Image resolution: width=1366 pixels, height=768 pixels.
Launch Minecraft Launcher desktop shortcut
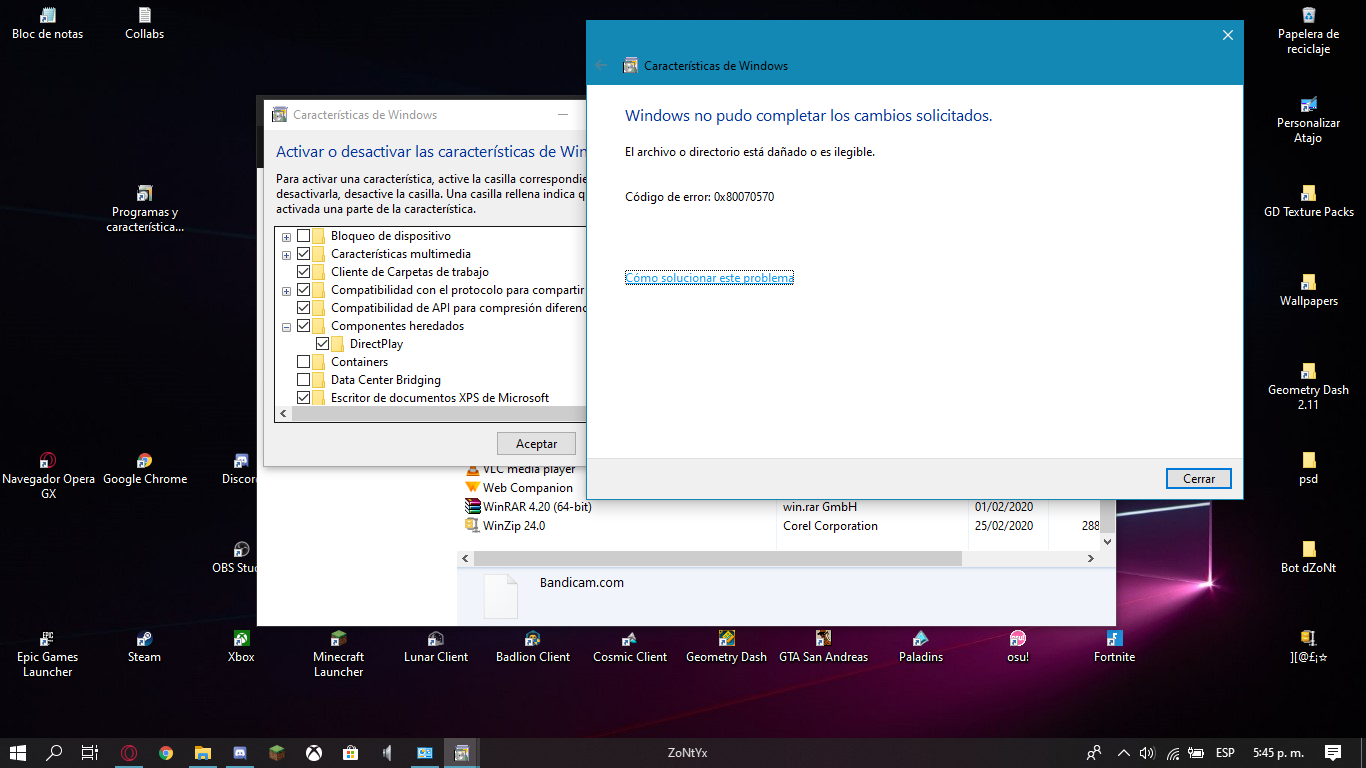point(338,640)
